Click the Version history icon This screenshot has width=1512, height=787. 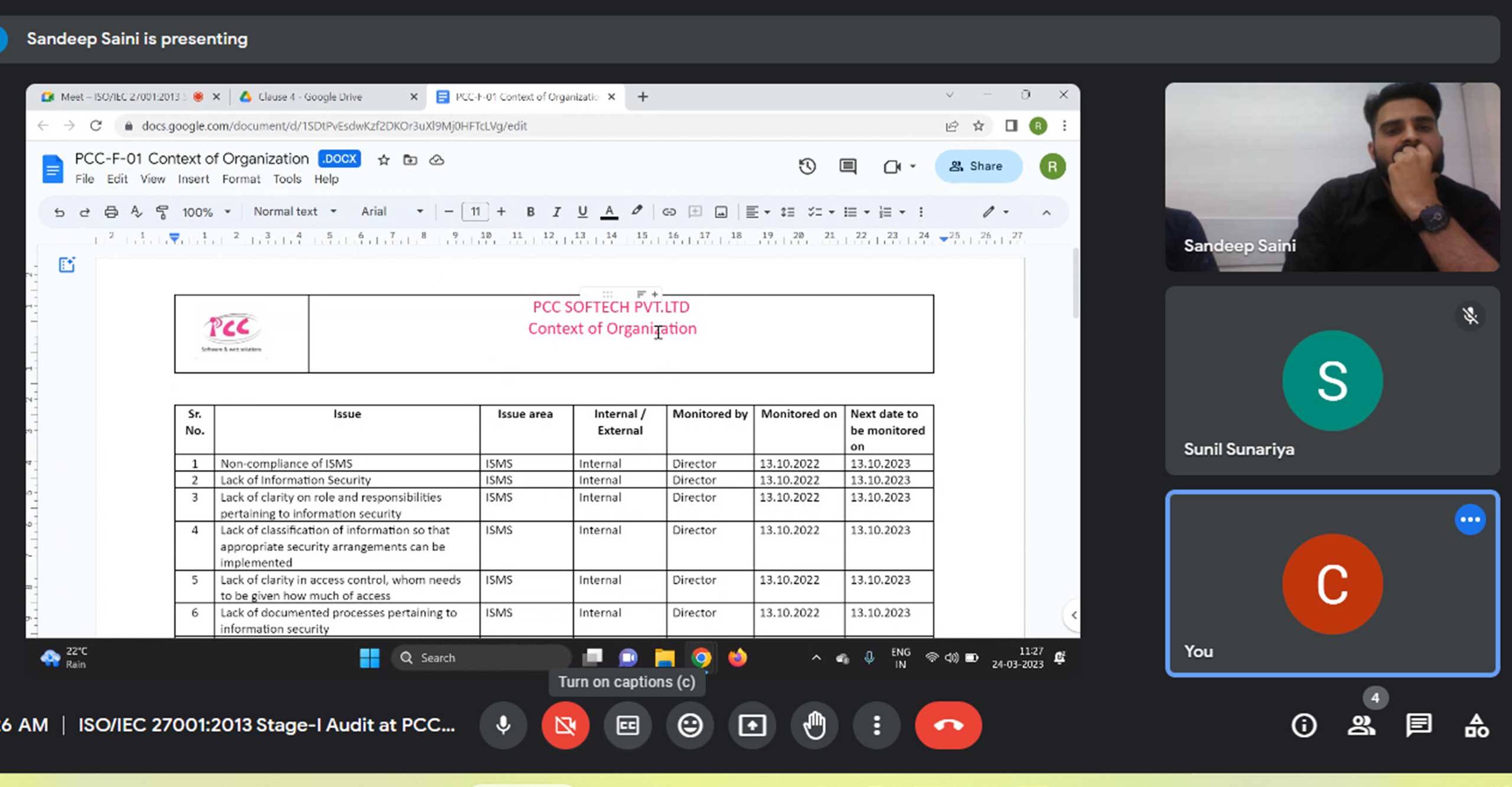(x=807, y=166)
